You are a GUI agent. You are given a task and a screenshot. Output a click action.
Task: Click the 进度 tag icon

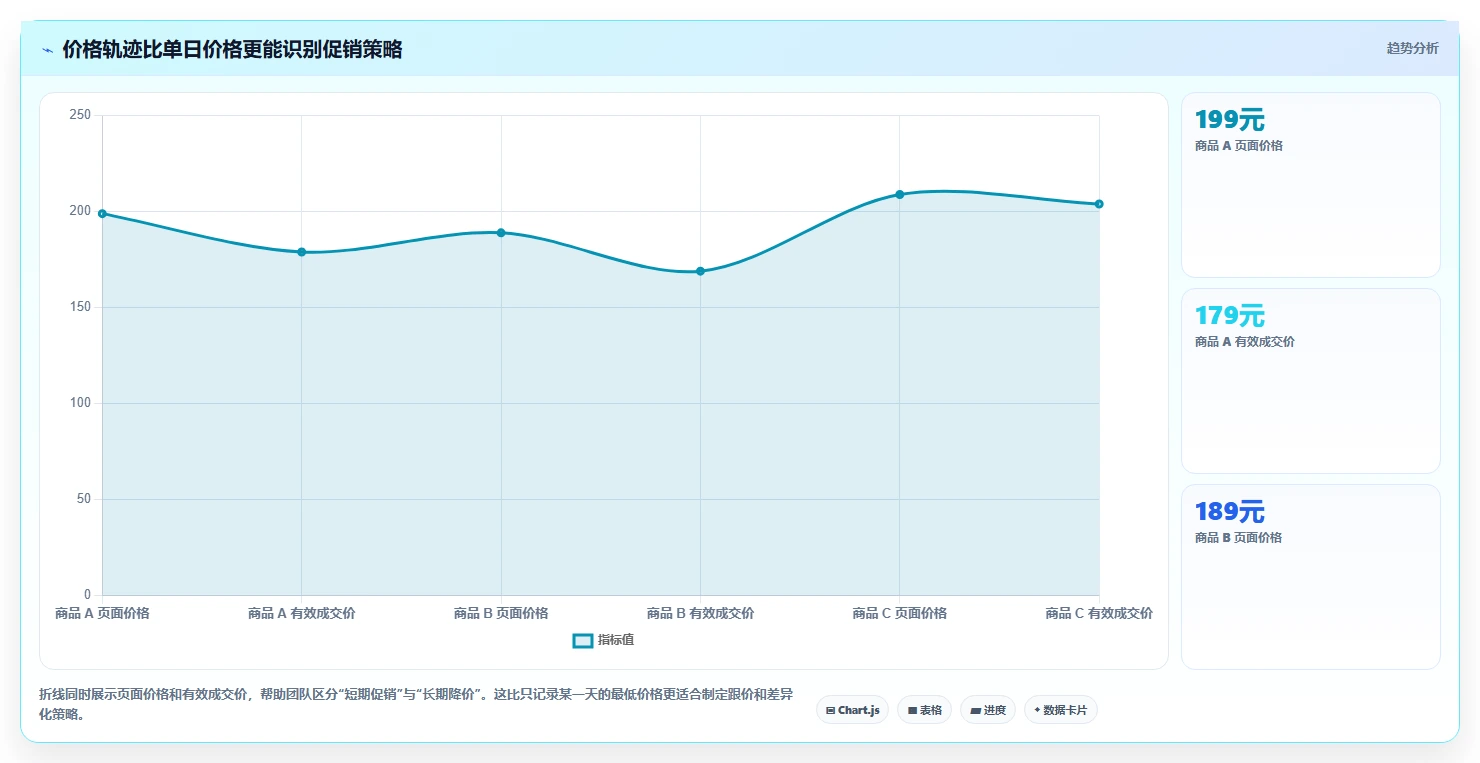coord(975,710)
